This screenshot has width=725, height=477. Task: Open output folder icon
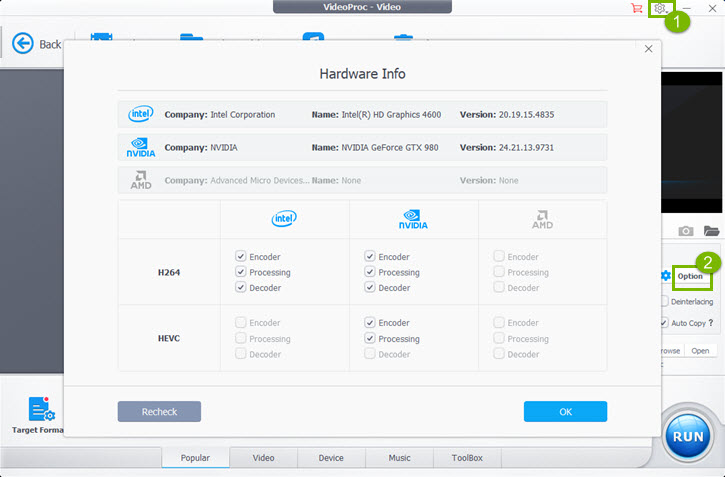click(711, 231)
